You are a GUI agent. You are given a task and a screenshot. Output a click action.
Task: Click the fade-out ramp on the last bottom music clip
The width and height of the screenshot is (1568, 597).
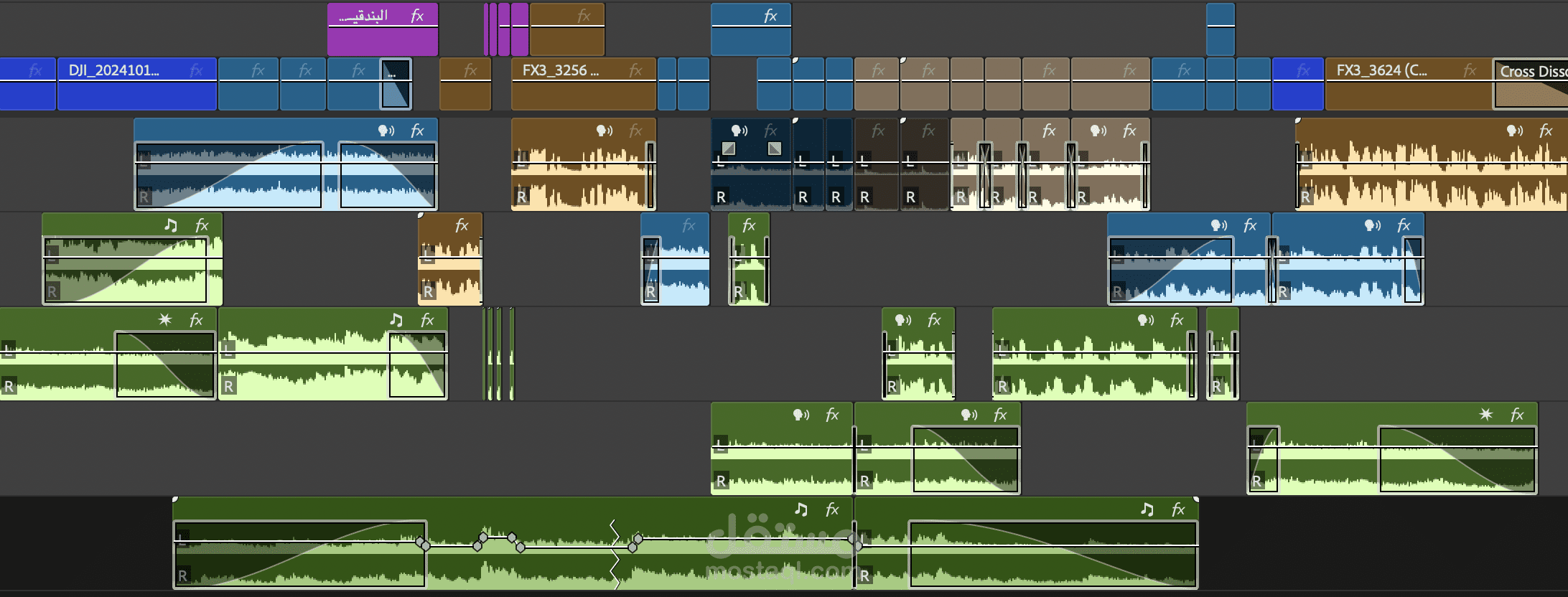[x=1053, y=554]
